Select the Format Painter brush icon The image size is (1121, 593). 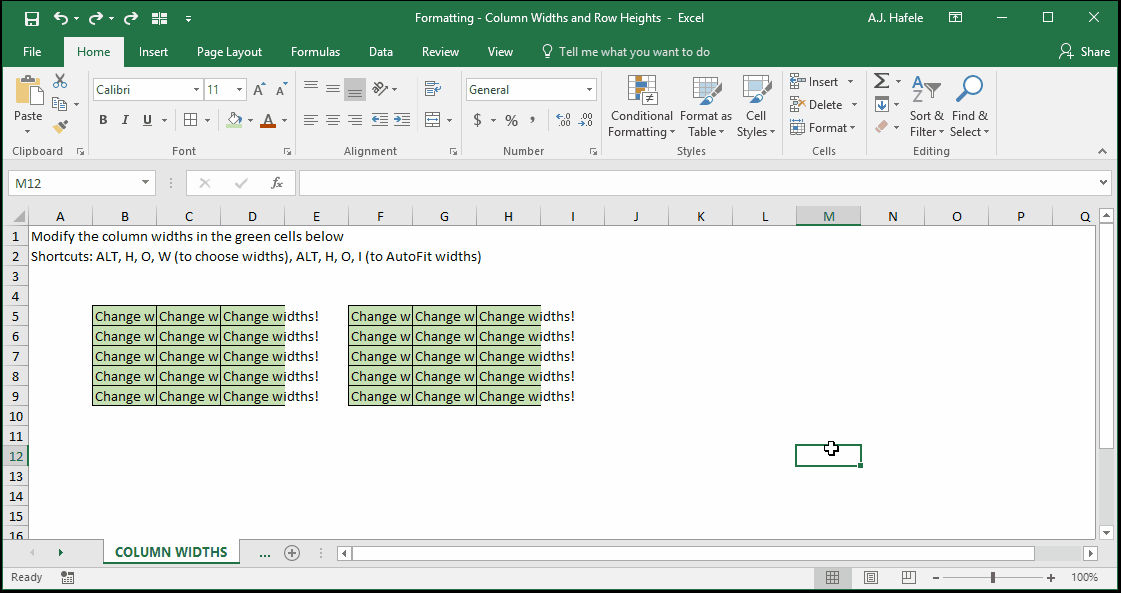60,127
